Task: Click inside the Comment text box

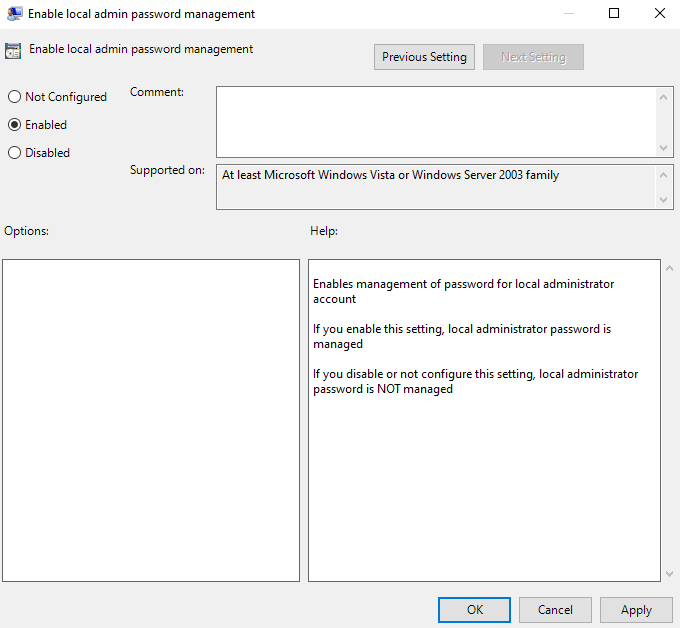Action: point(435,121)
